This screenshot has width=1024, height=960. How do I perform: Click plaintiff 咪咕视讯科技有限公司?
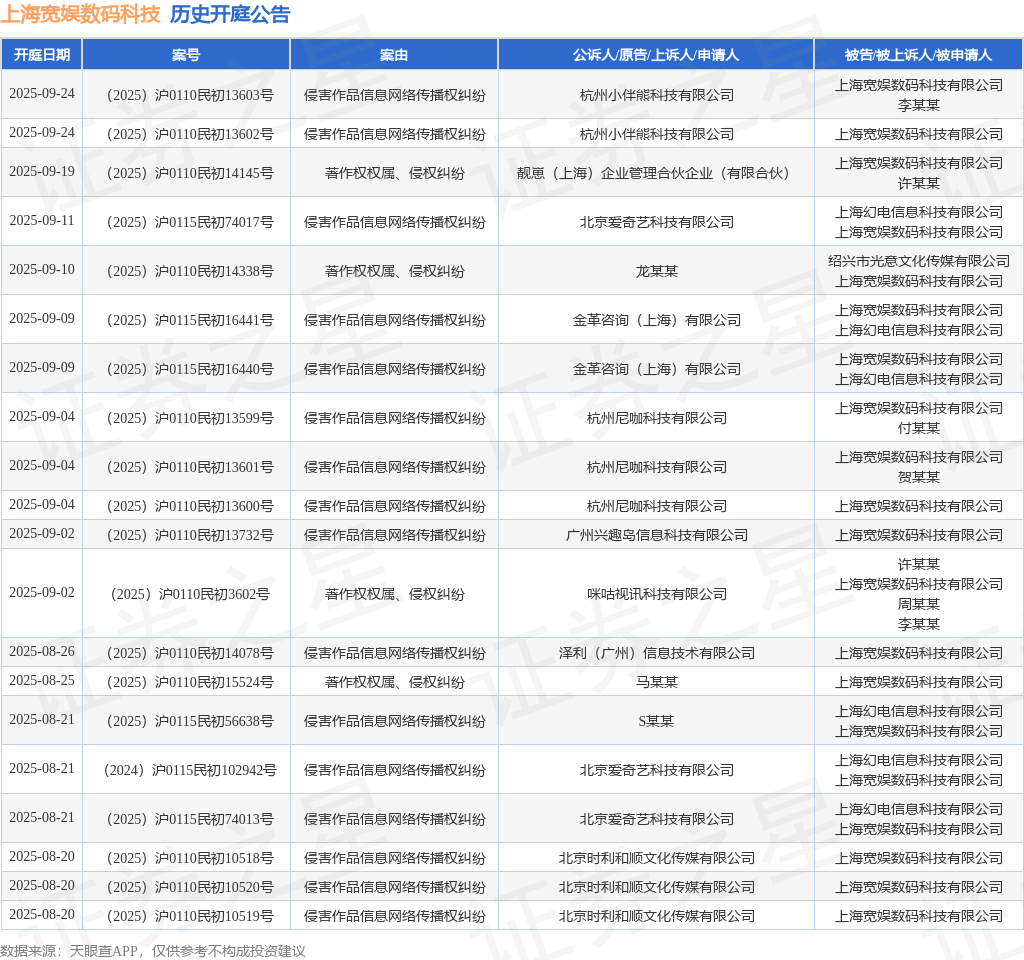(x=656, y=594)
